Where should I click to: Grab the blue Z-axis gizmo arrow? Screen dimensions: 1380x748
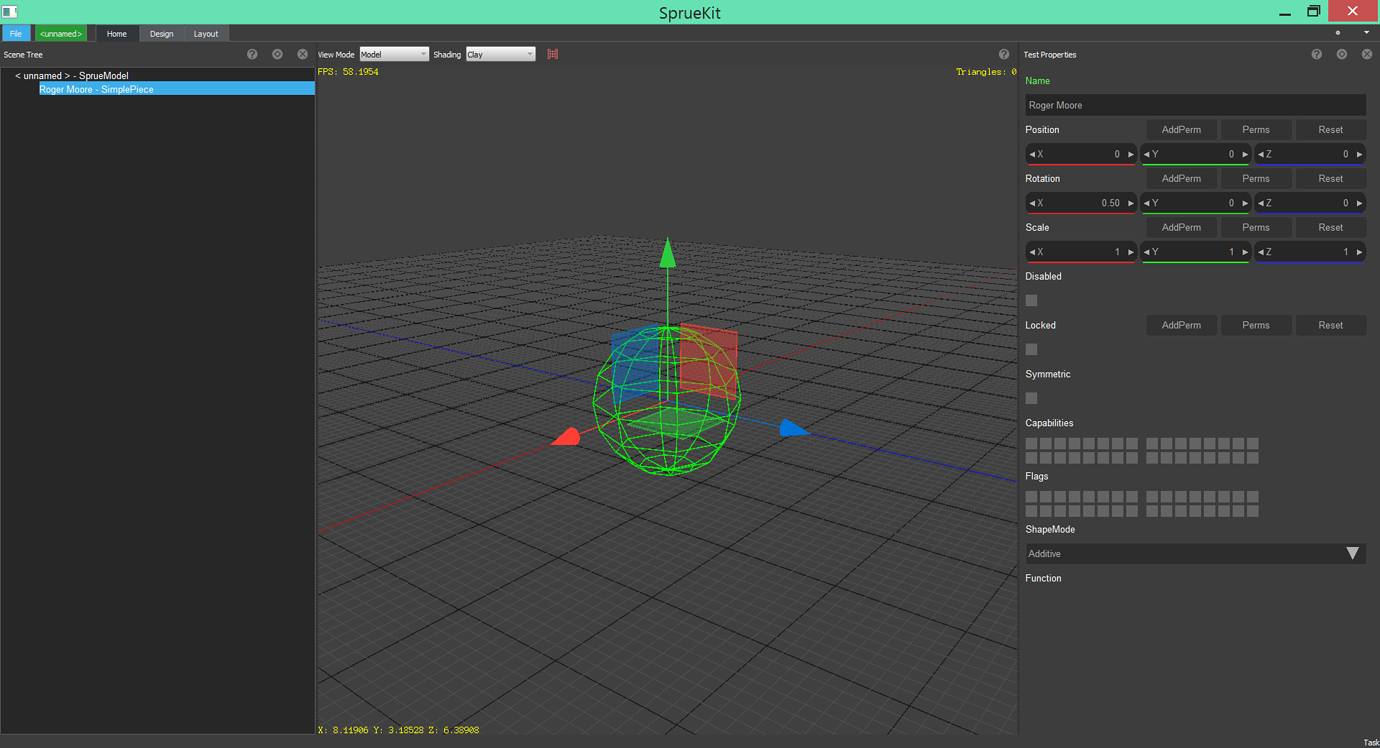pyautogui.click(x=793, y=428)
